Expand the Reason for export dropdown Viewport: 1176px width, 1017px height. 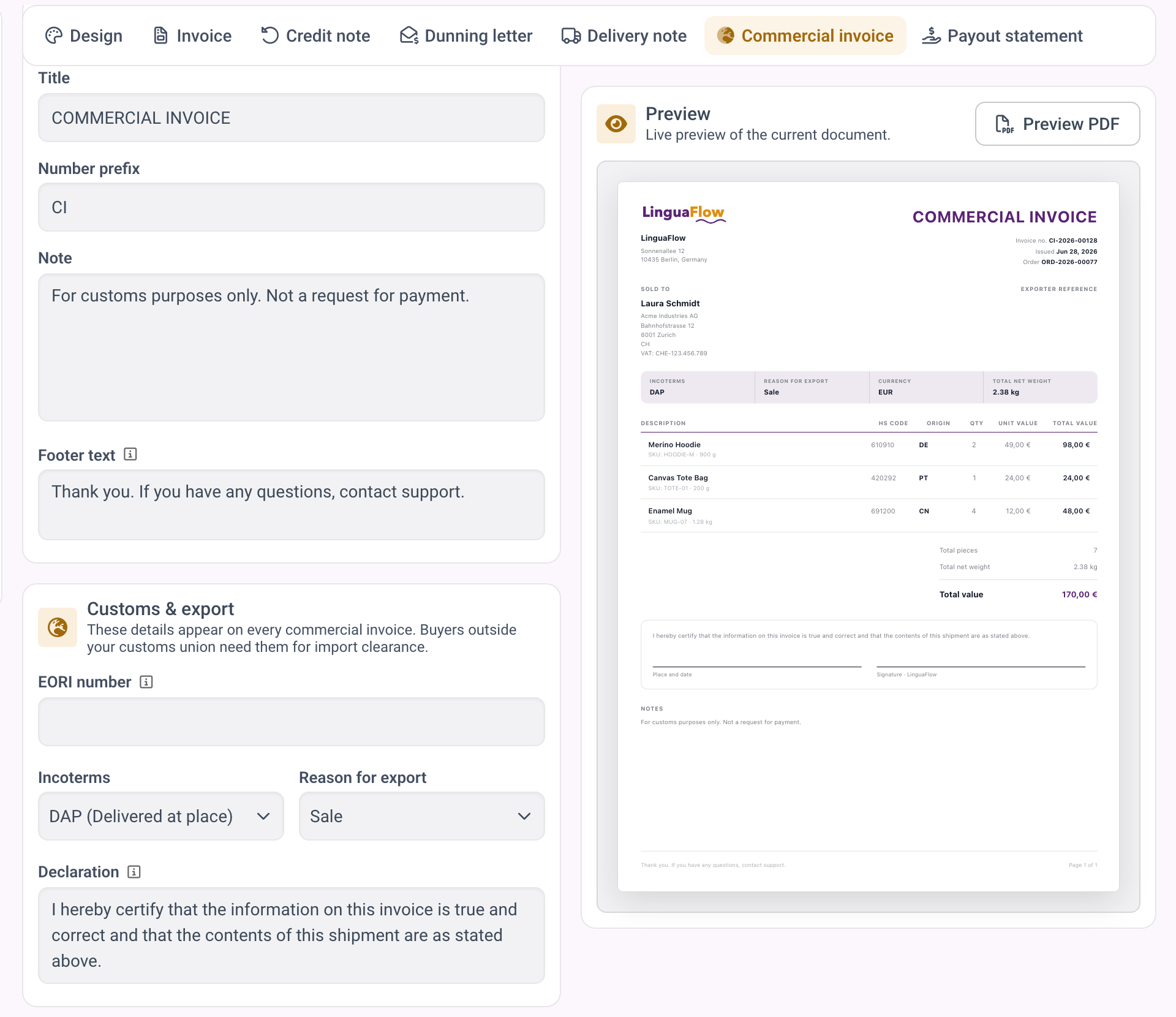click(421, 816)
